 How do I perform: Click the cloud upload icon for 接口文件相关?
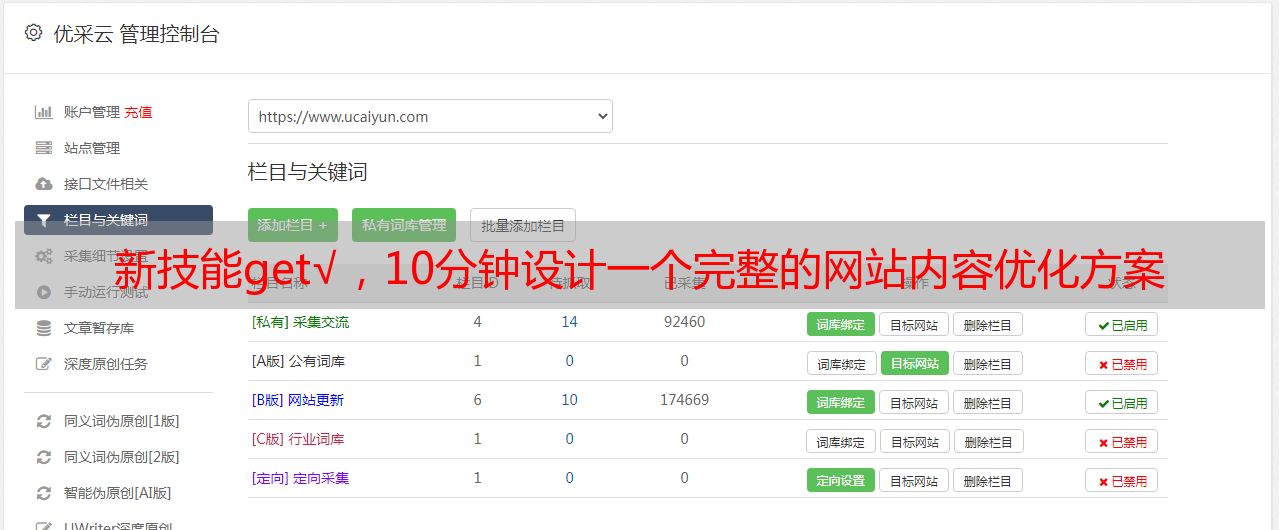coord(43,184)
